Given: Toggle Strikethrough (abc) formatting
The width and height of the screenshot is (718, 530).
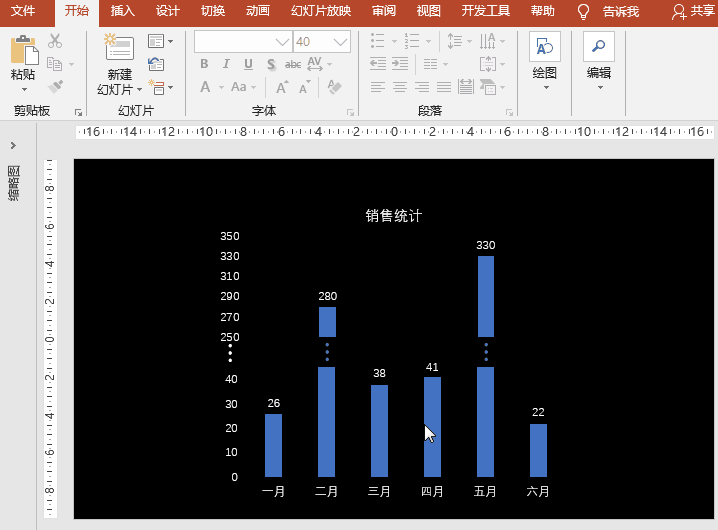Looking at the screenshot, I should [x=293, y=65].
